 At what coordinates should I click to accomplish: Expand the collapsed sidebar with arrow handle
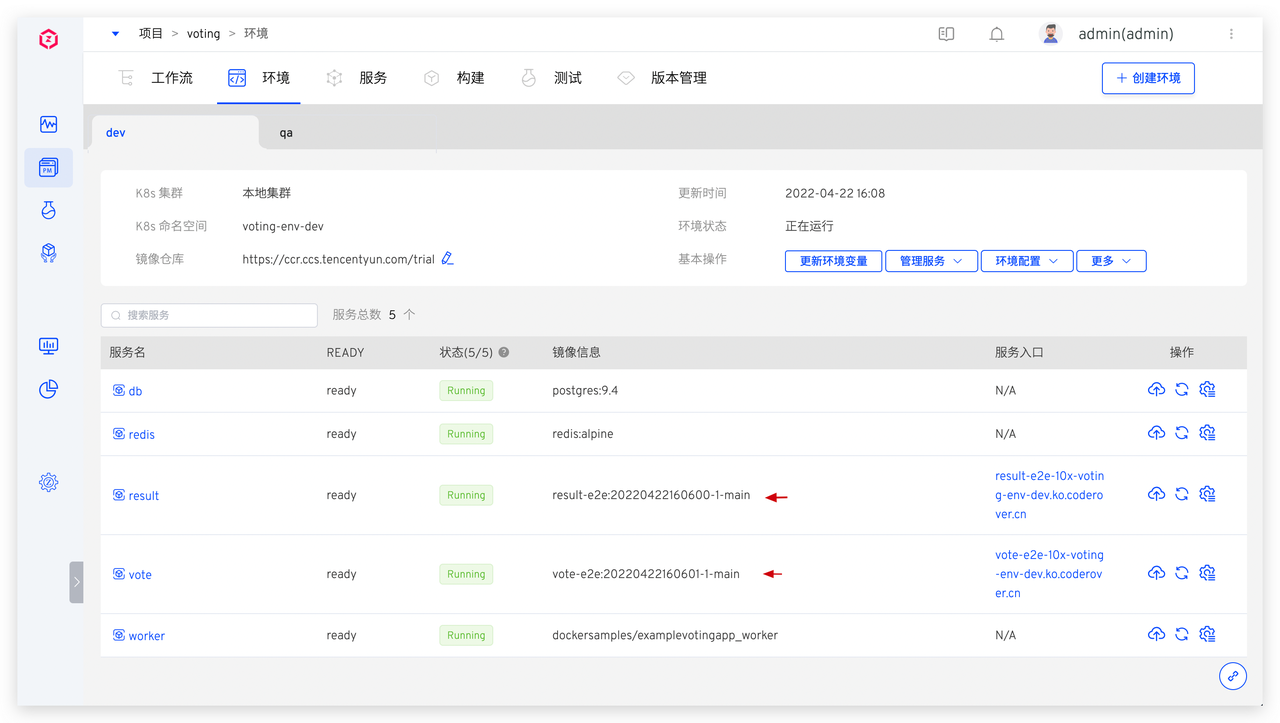point(77,581)
